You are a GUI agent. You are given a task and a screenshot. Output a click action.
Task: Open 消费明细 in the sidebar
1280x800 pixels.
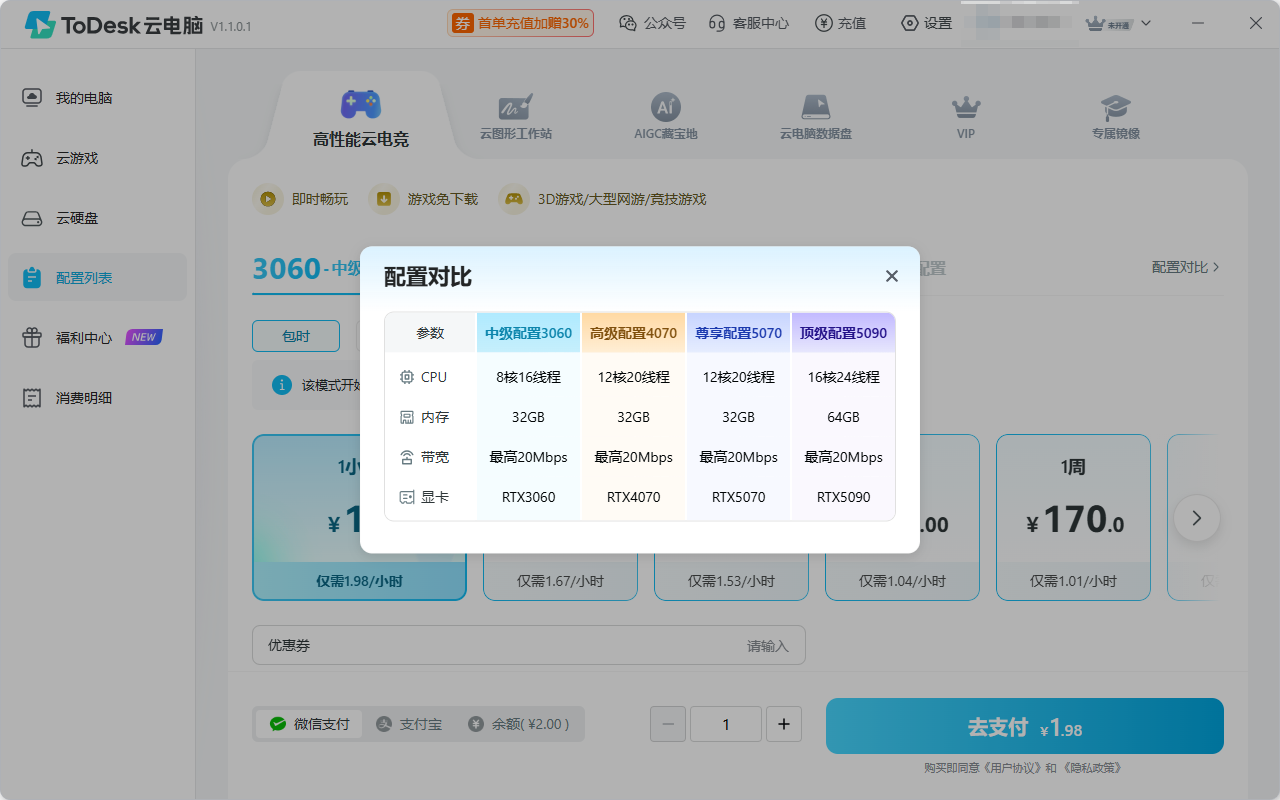point(97,398)
